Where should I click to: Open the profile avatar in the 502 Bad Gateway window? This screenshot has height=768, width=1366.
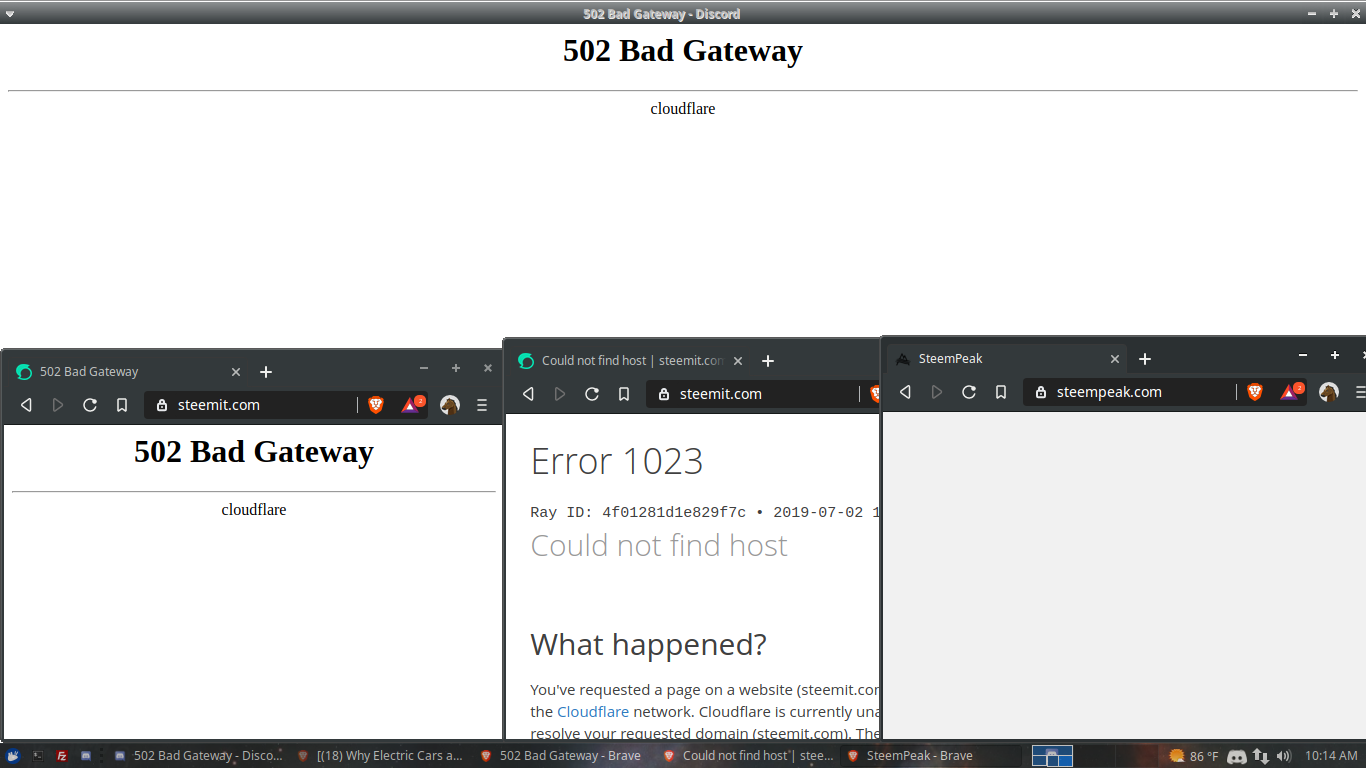point(450,405)
